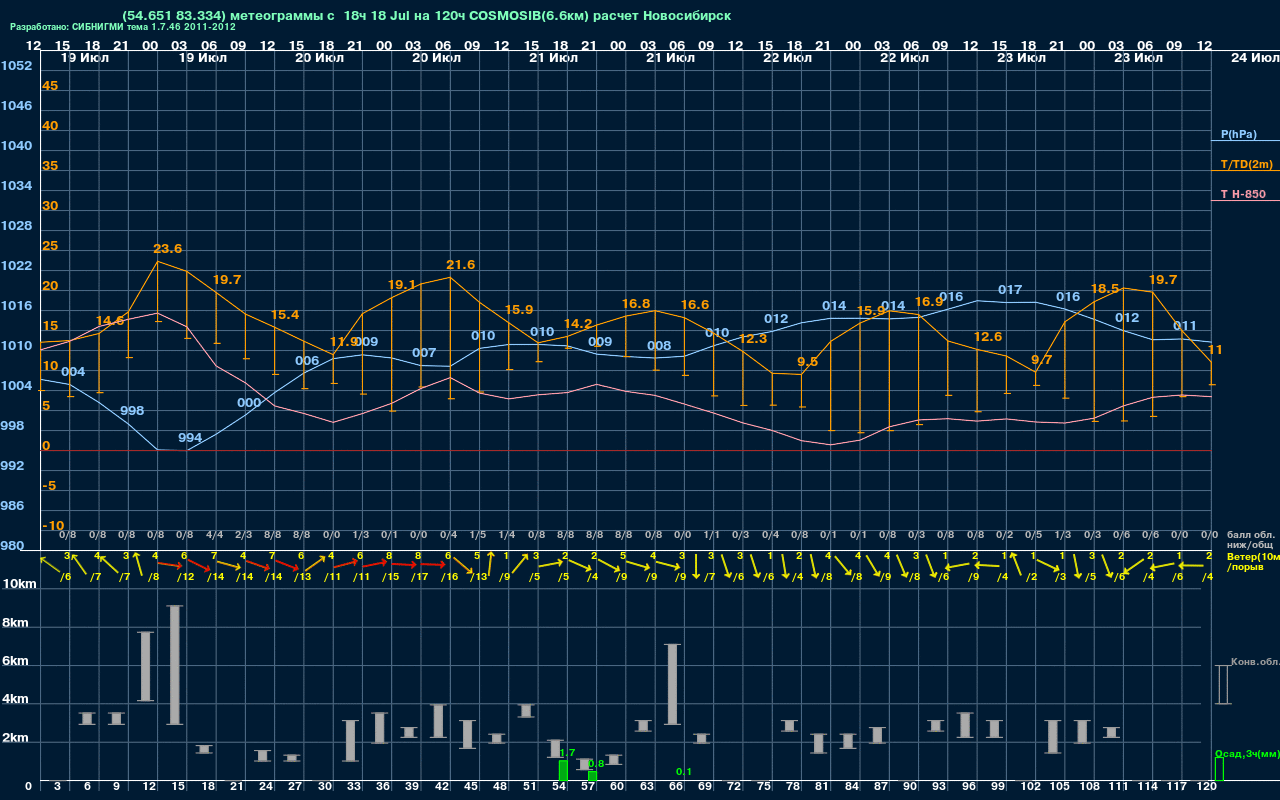This screenshot has height=800, width=1280.
Task: Click the 000 pressure label
Action: click(249, 403)
